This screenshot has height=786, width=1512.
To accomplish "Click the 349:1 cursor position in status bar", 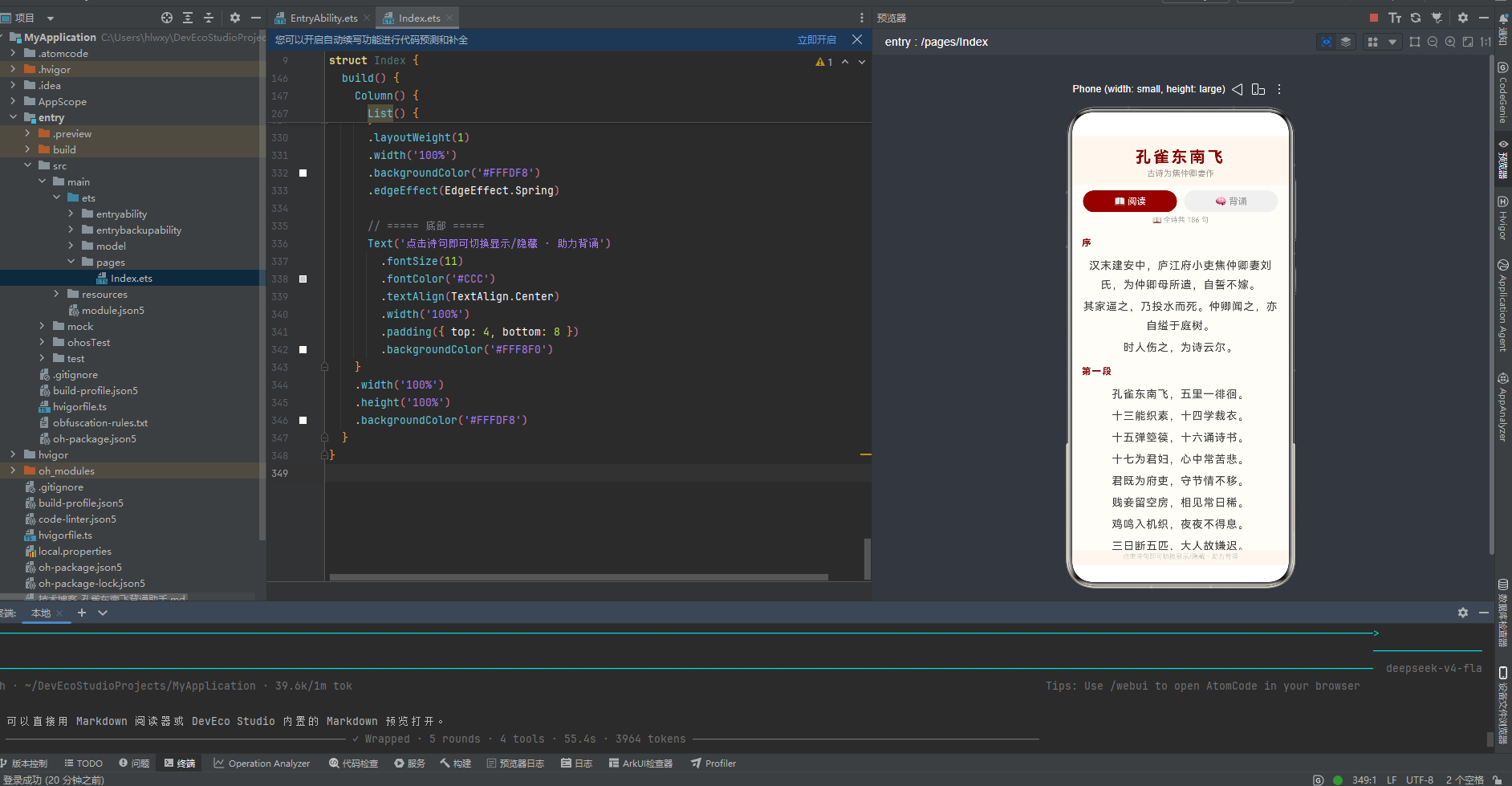I will click(1364, 780).
